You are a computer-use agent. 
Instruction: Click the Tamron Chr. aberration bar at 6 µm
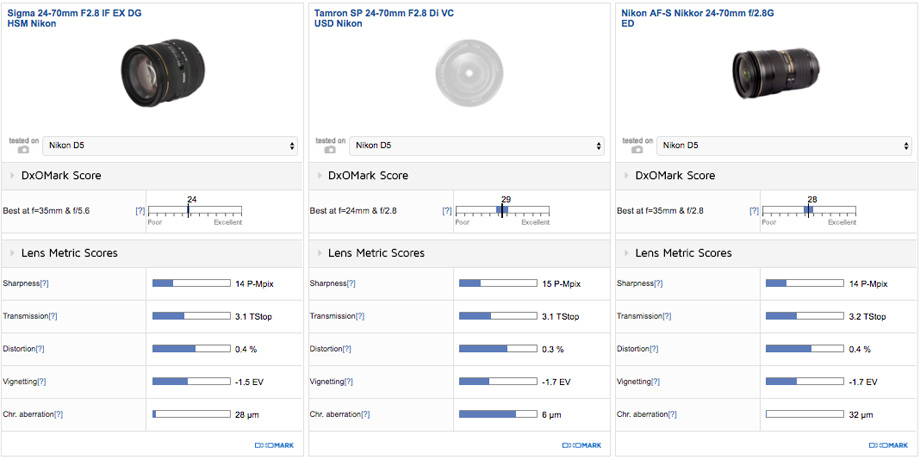[x=498, y=415]
